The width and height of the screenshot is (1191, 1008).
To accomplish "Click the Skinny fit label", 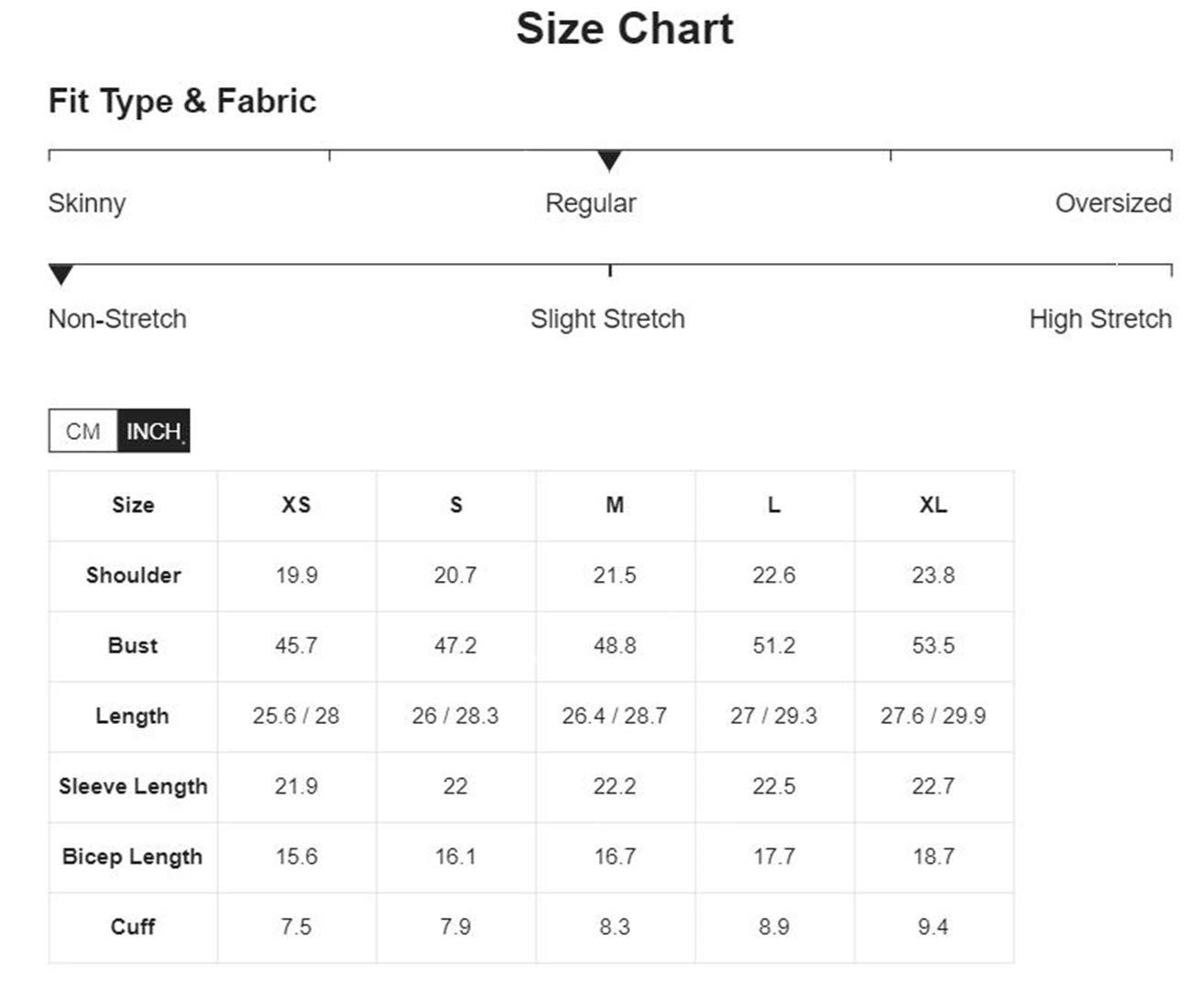I will coord(87,203).
